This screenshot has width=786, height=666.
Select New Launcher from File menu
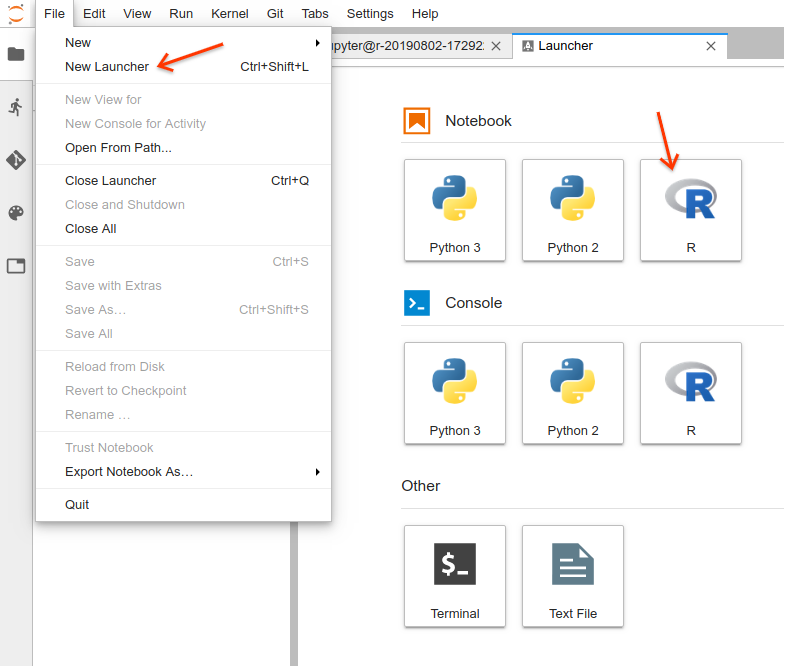[107, 67]
